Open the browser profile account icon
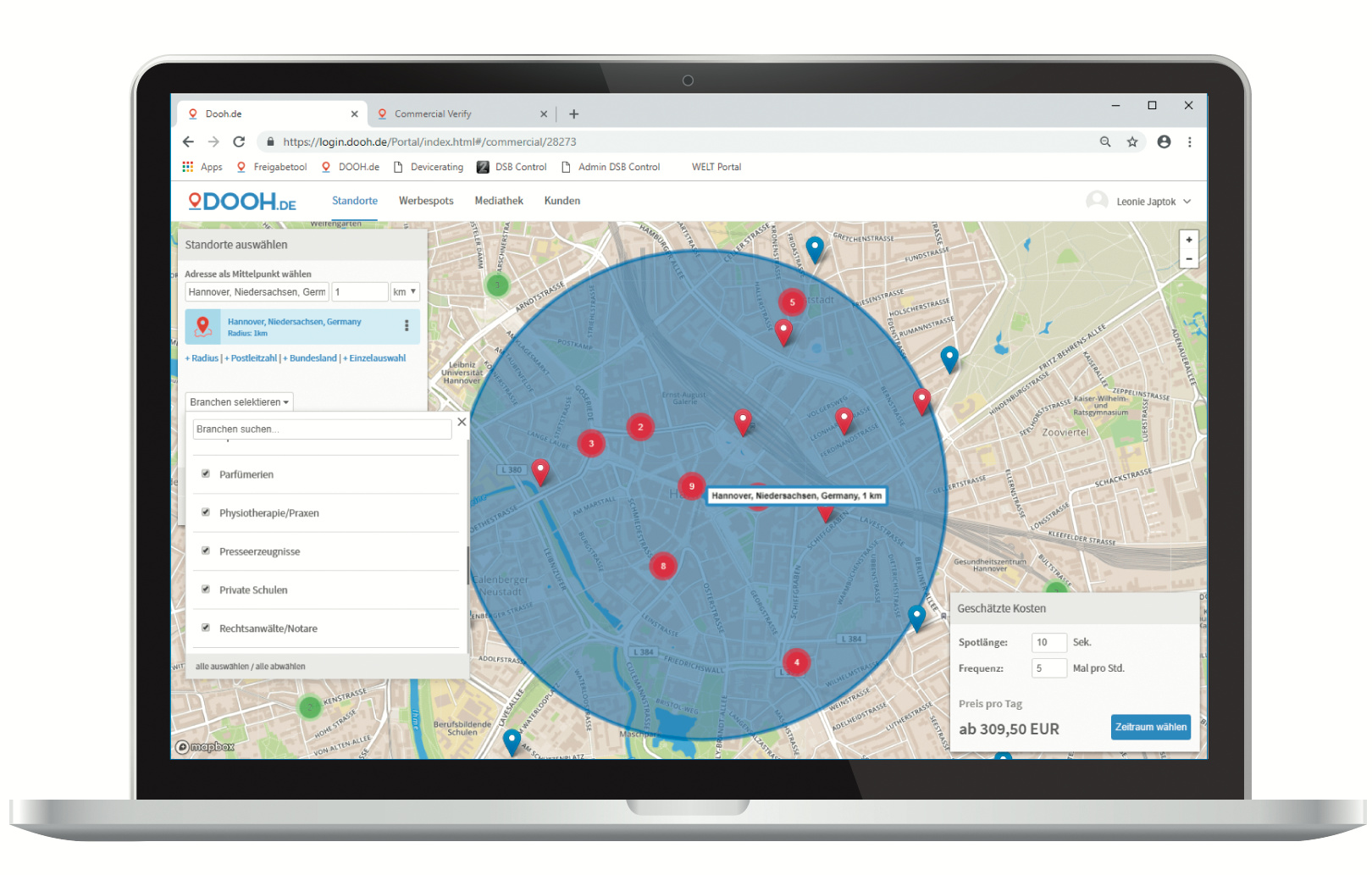This screenshot has width=1372, height=875. (x=1164, y=141)
